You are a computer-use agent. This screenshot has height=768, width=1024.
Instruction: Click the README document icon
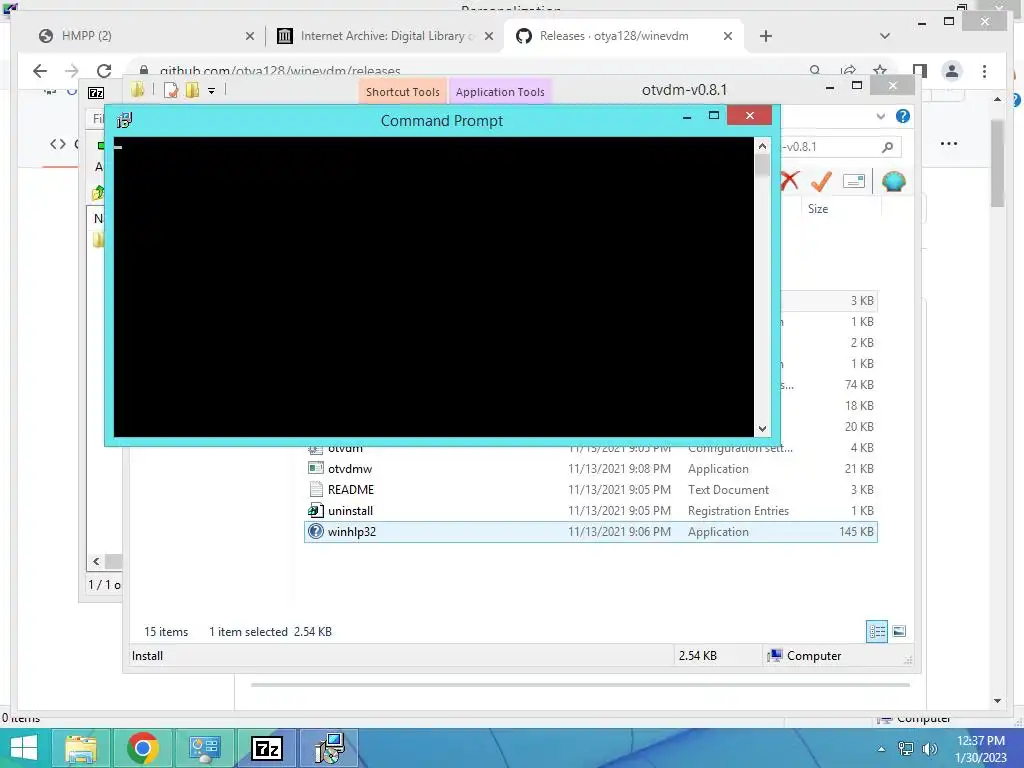(315, 489)
